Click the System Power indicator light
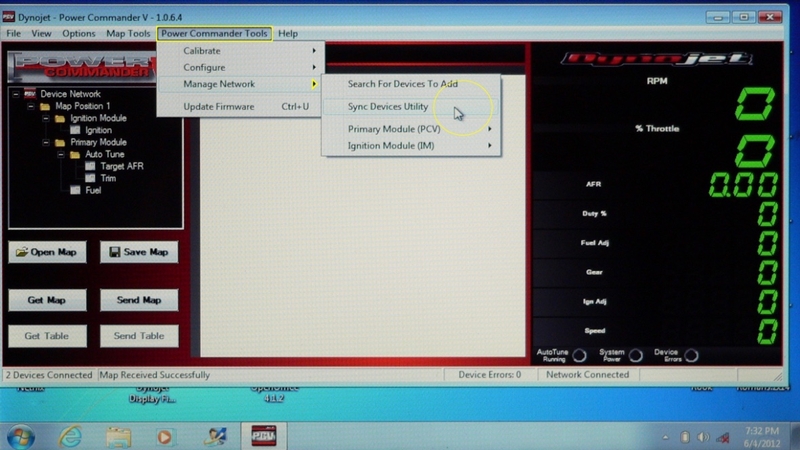Viewport: 800px width, 450px height. click(635, 355)
